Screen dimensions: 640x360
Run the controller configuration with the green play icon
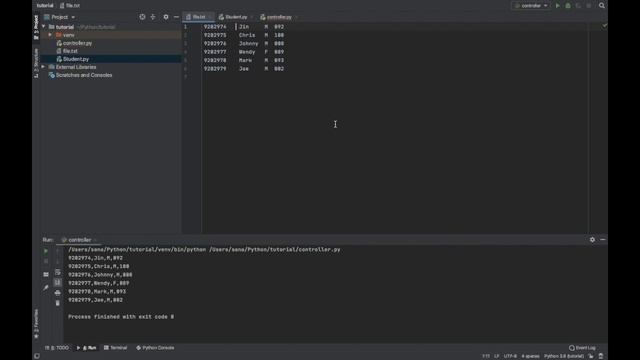[558, 6]
